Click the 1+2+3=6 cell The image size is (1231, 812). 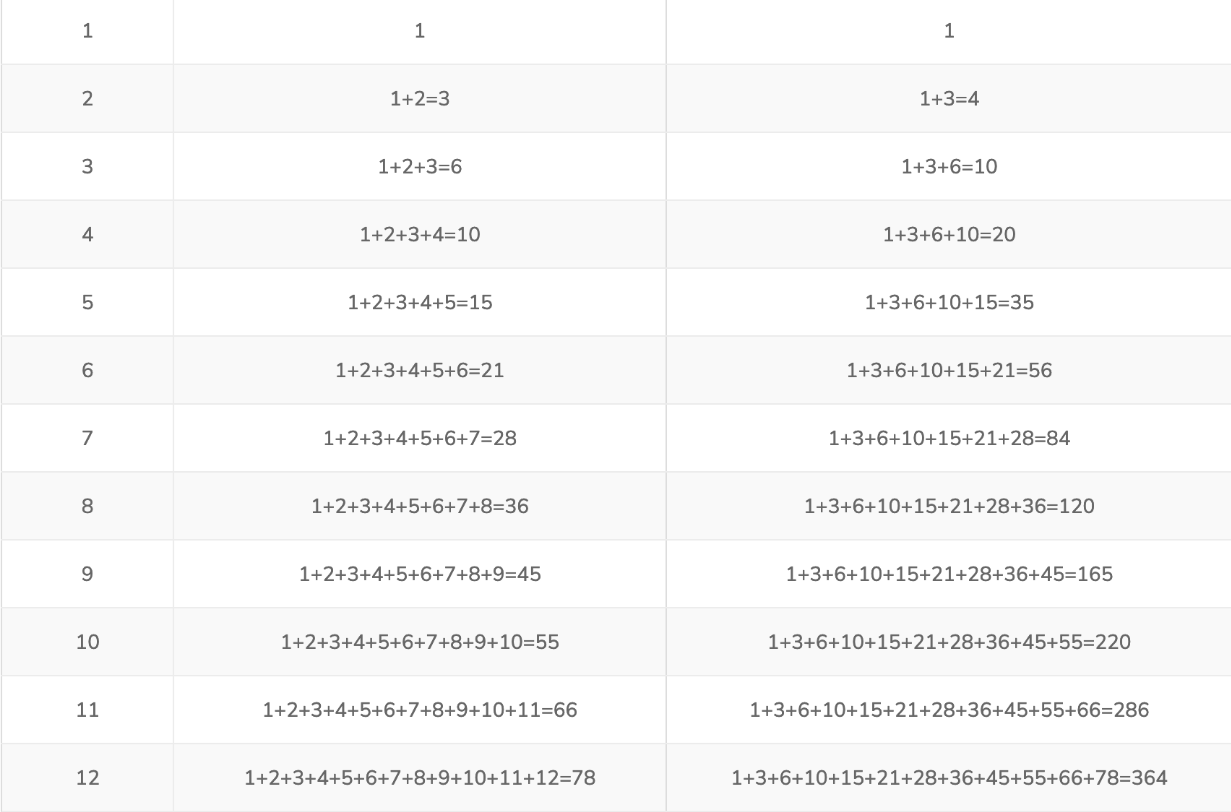click(x=419, y=168)
